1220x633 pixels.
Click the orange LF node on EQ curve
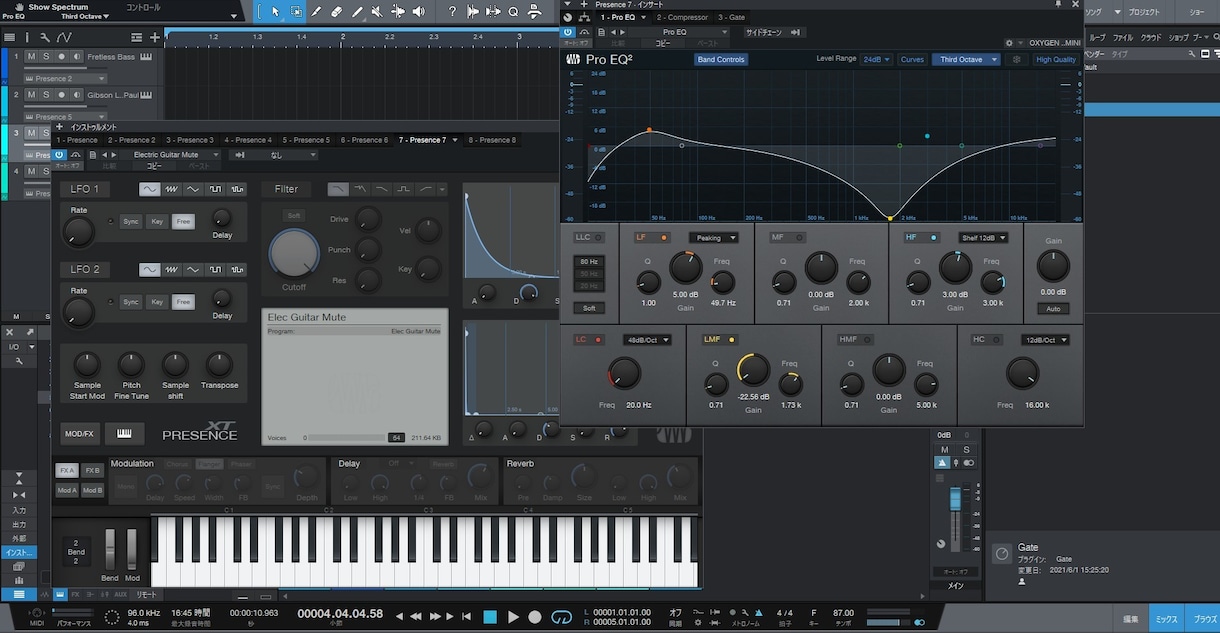[649, 130]
